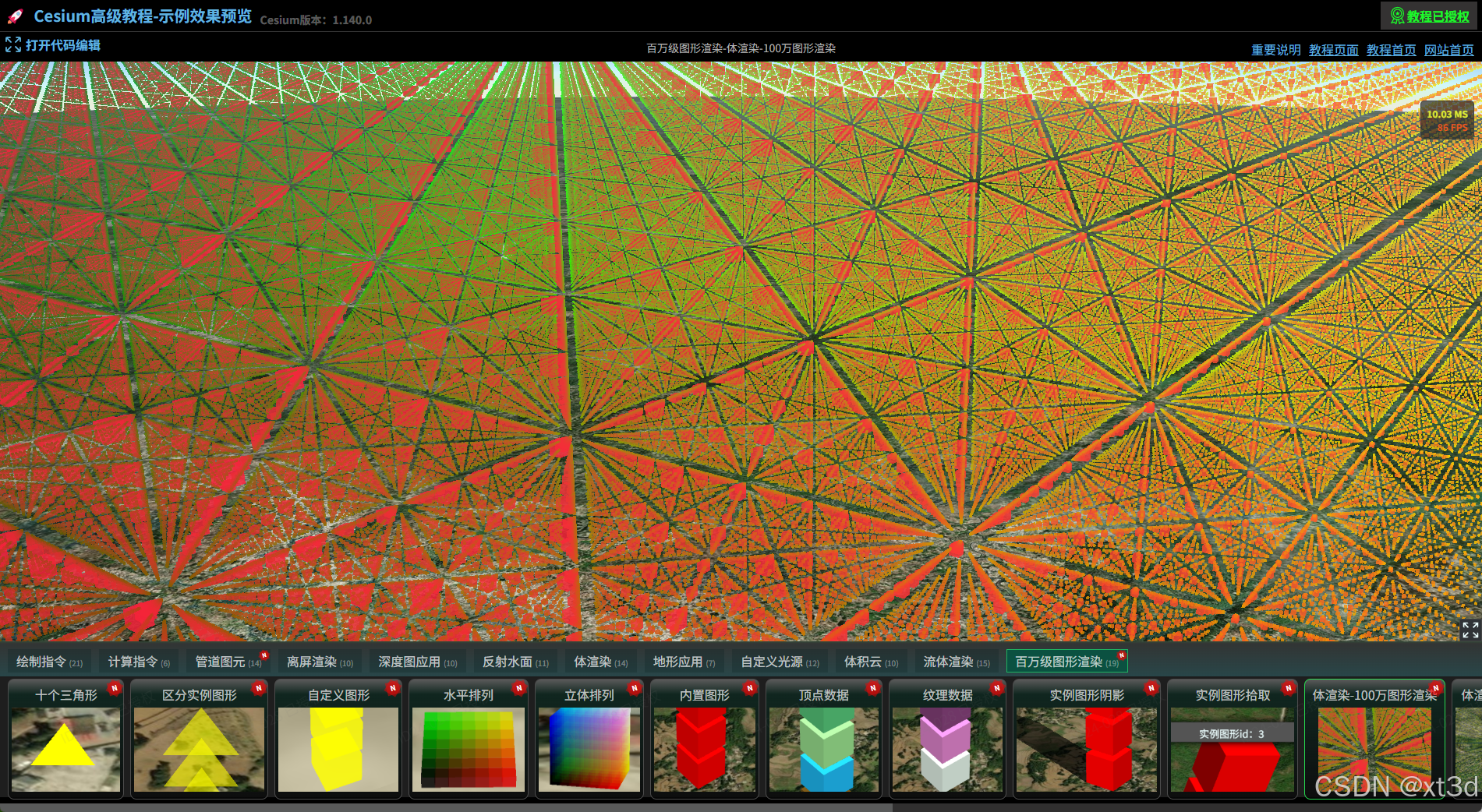1482x812 pixels.
Task: Select the 离屏渲染 category tab
Action: [x=320, y=662]
